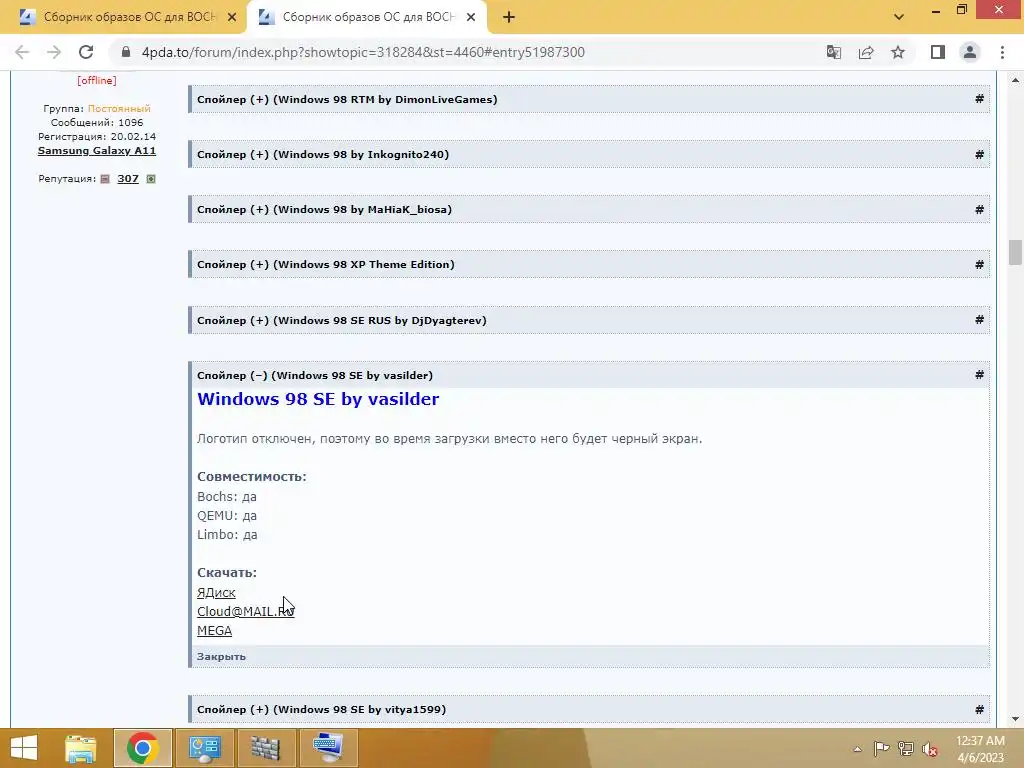Raise reputation with the plus icon
The image size is (1024, 768).
tap(151, 179)
